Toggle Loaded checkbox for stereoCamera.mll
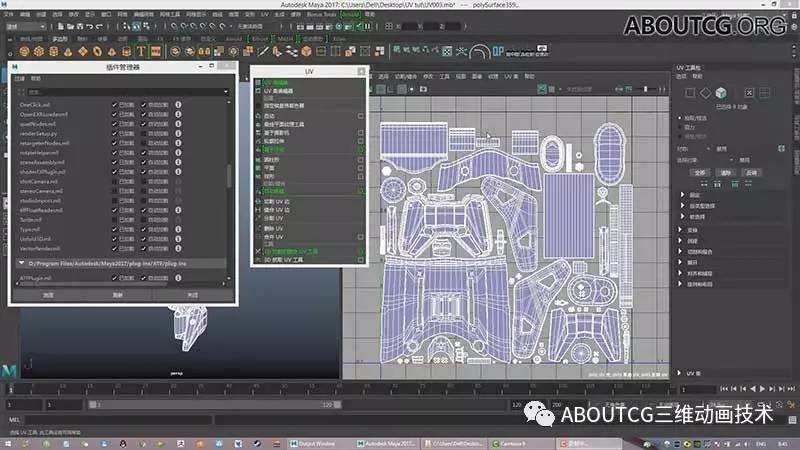The width and height of the screenshot is (800, 450). pos(114,191)
